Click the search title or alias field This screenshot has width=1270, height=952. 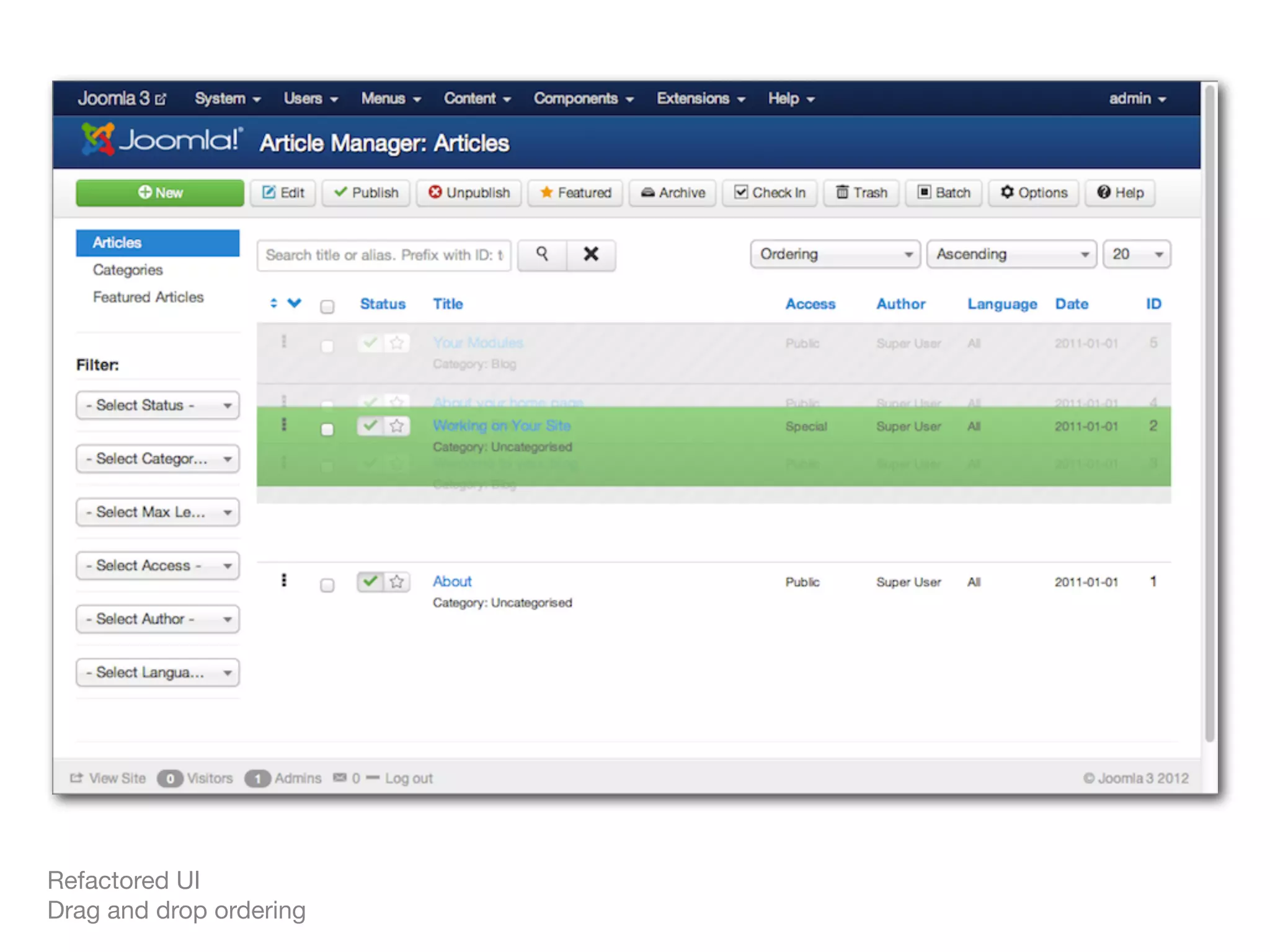point(384,255)
